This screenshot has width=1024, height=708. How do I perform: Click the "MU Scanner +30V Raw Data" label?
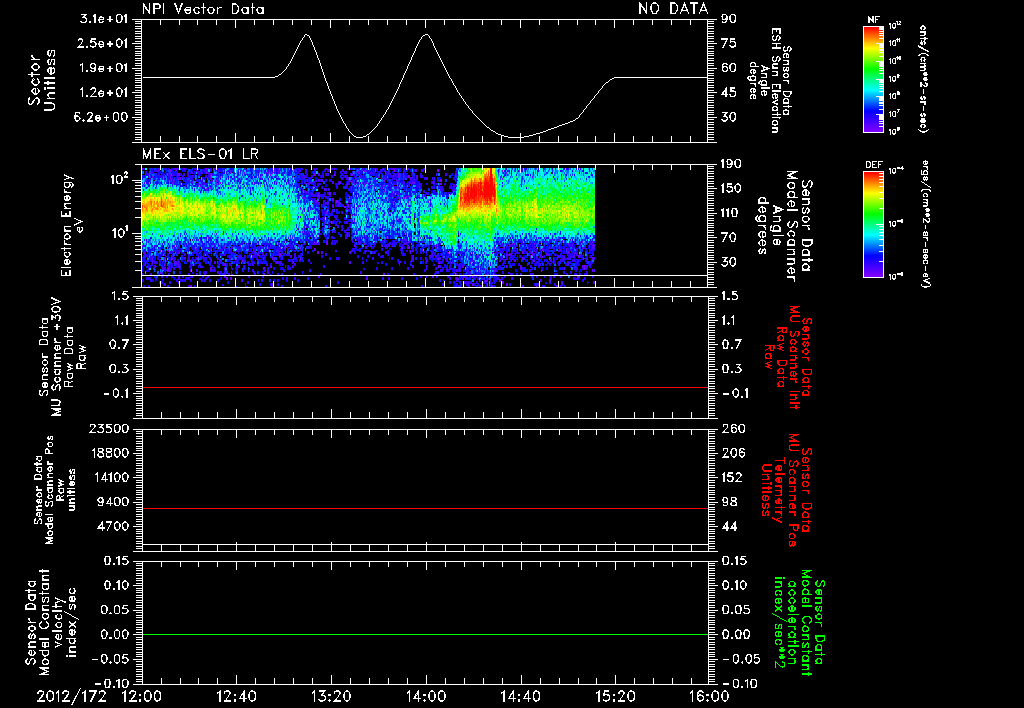pyautogui.click(x=62, y=357)
